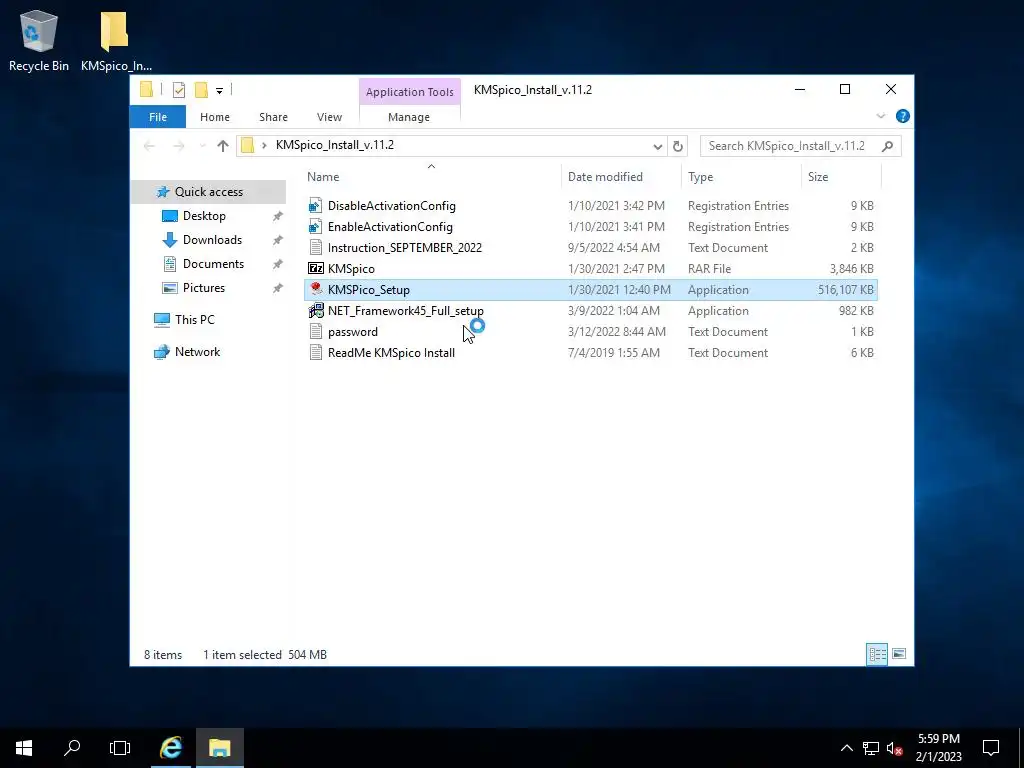Click the search magnifier icon in Explorer
The height and width of the screenshot is (768, 1024).
[887, 146]
